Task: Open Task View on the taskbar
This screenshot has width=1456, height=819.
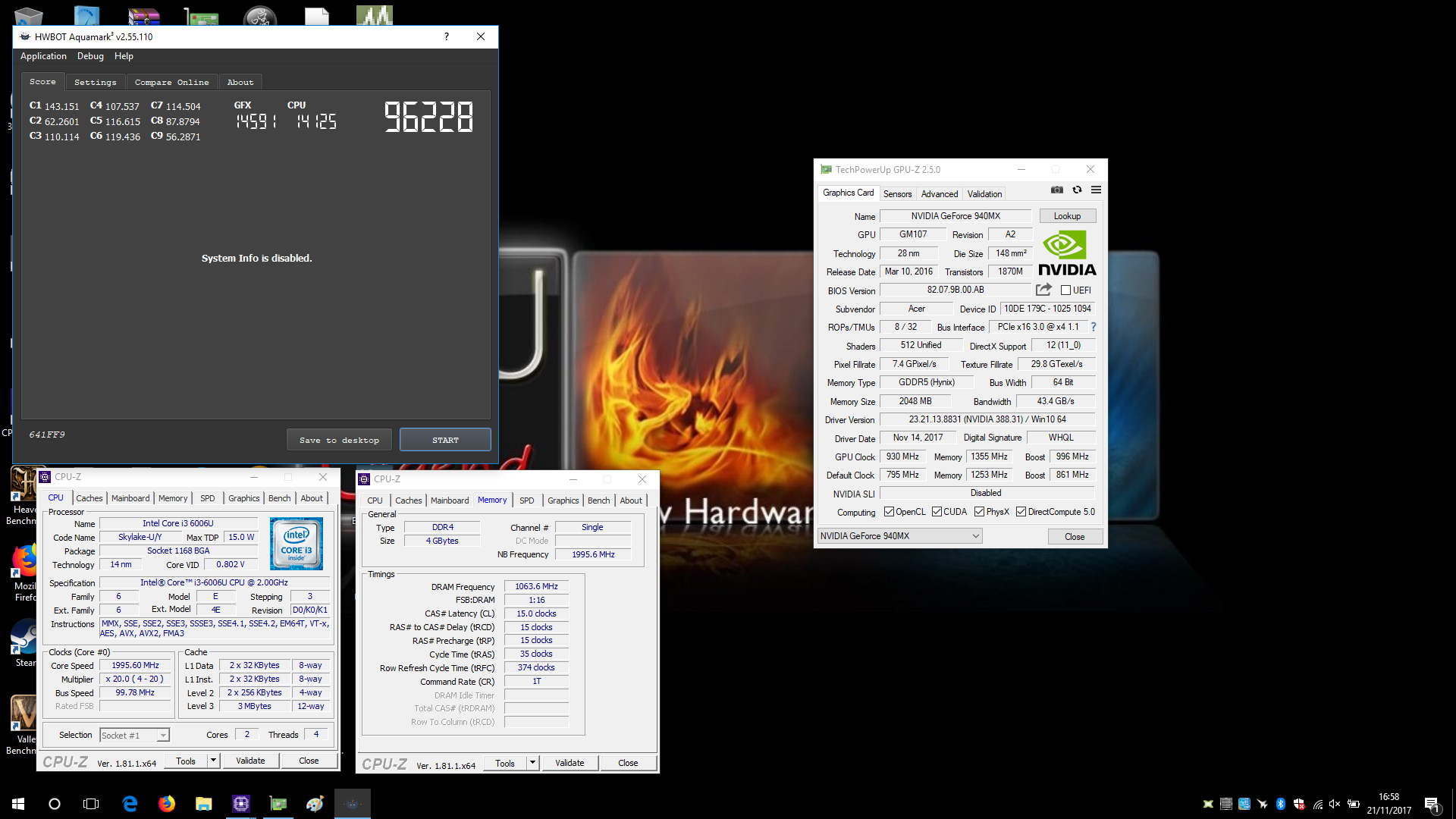Action: click(x=91, y=803)
